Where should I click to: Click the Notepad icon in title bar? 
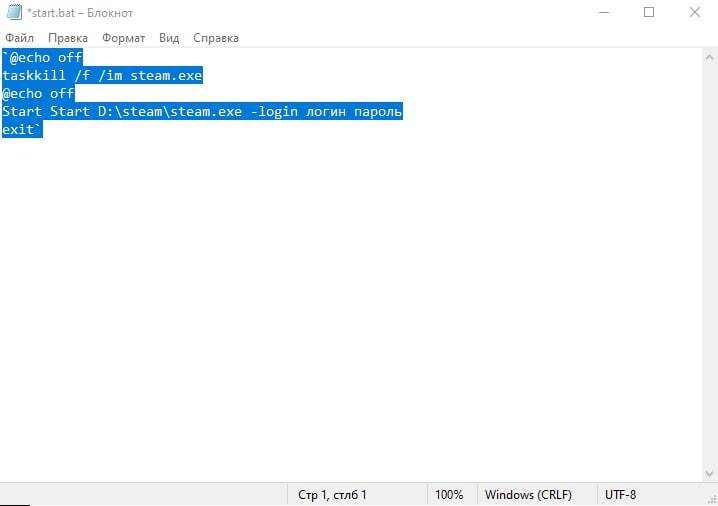point(14,12)
